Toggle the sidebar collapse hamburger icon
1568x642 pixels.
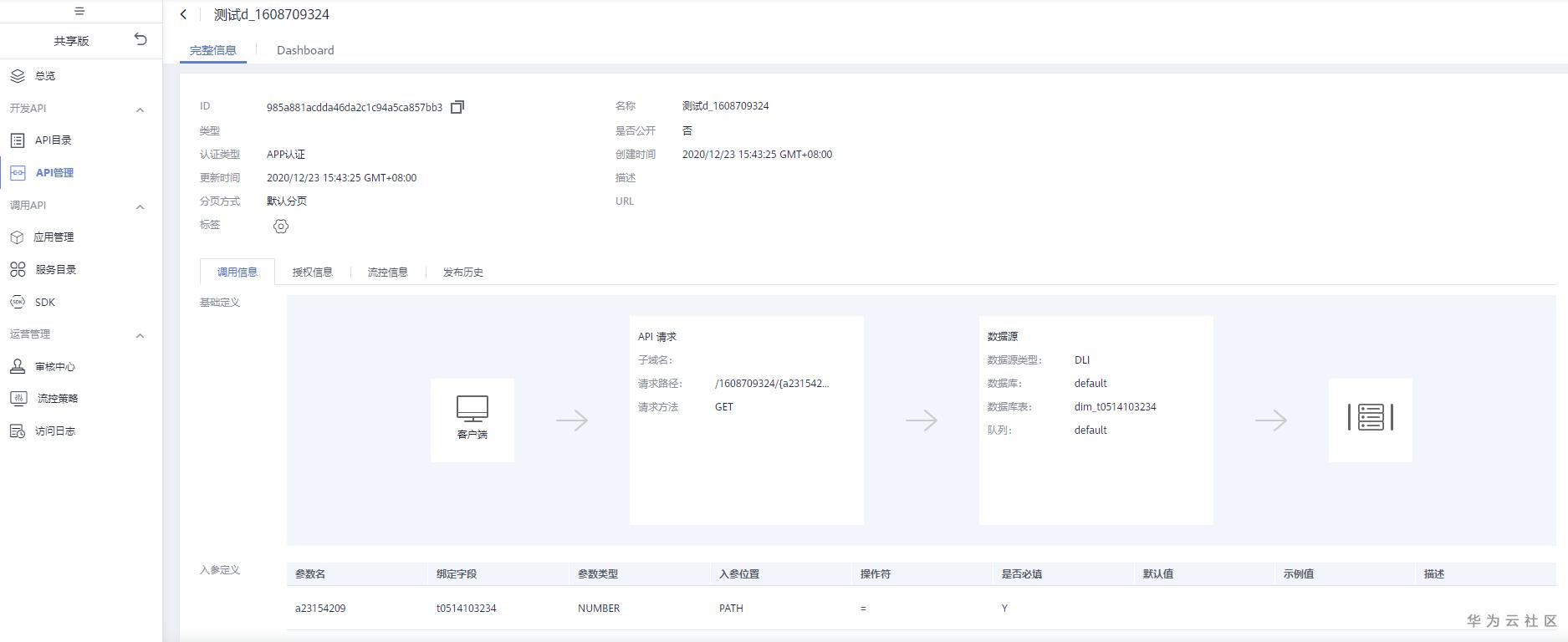tap(79, 11)
